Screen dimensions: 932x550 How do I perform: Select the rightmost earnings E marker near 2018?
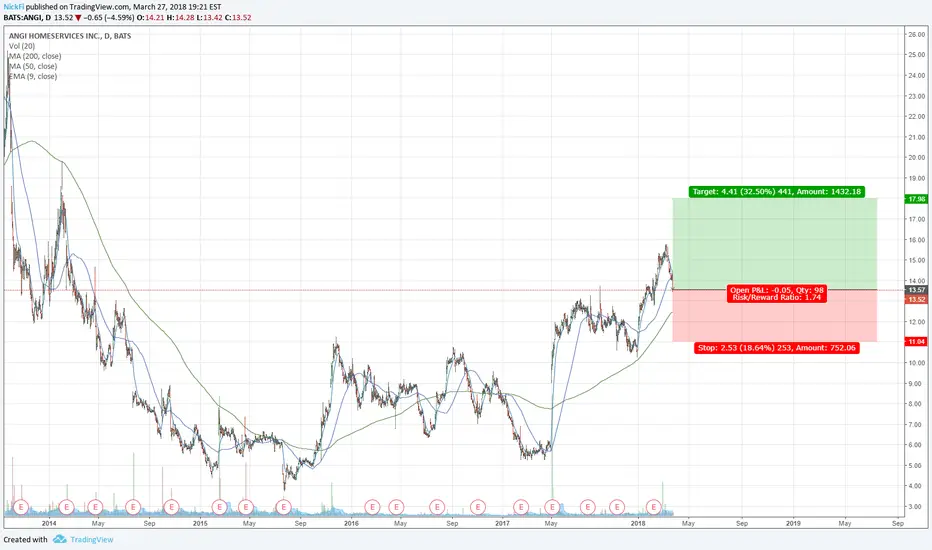click(x=654, y=507)
